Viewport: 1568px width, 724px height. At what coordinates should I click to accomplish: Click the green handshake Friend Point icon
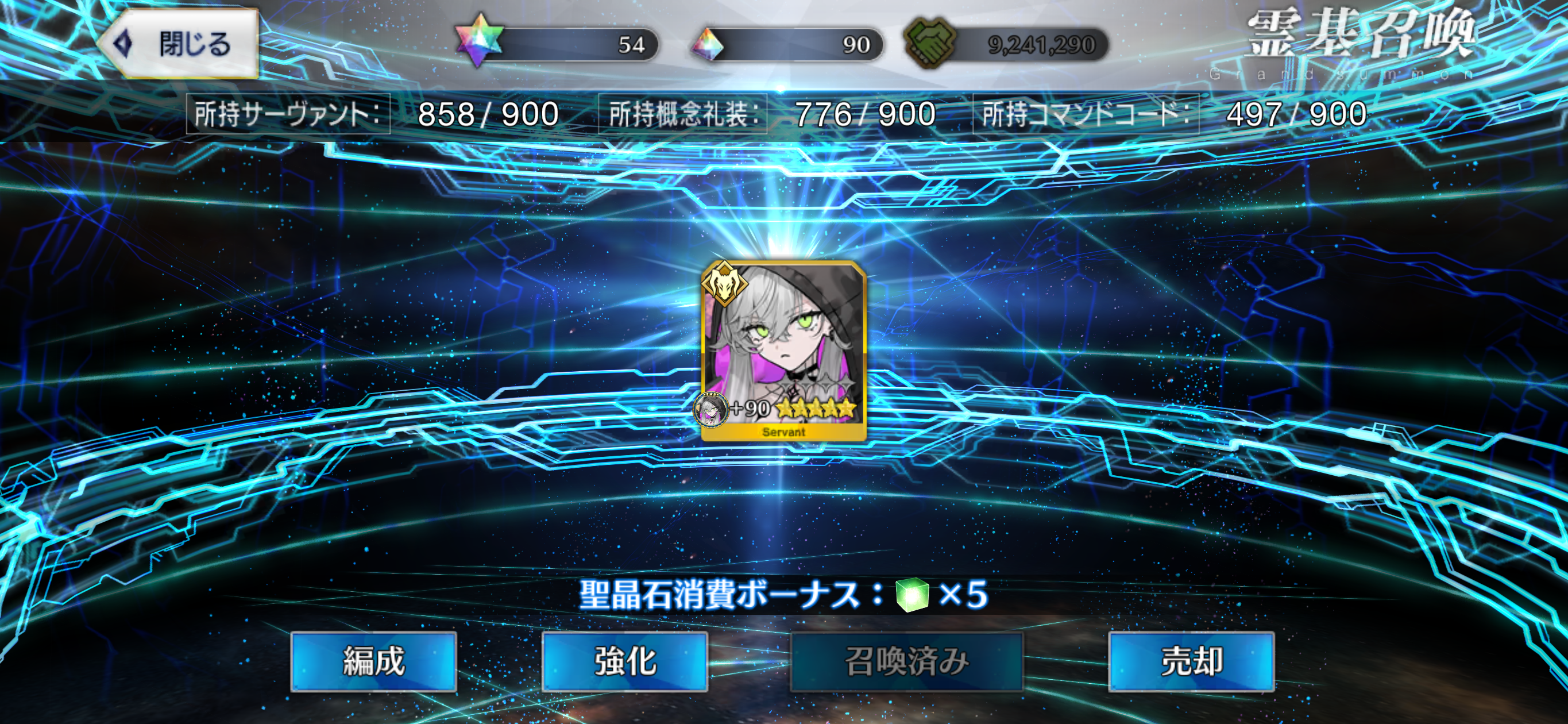click(929, 42)
